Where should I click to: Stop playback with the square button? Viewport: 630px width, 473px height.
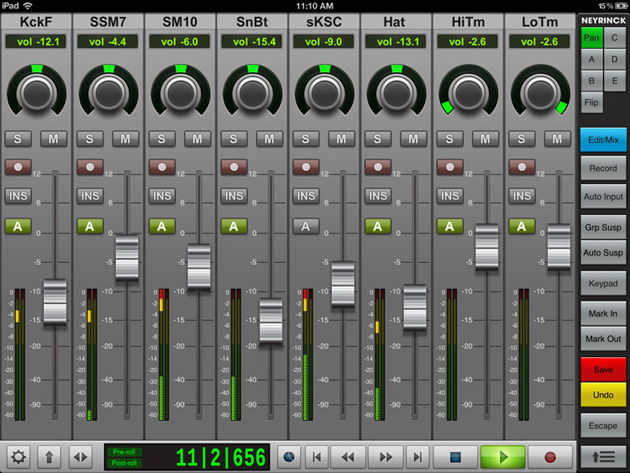[455, 457]
